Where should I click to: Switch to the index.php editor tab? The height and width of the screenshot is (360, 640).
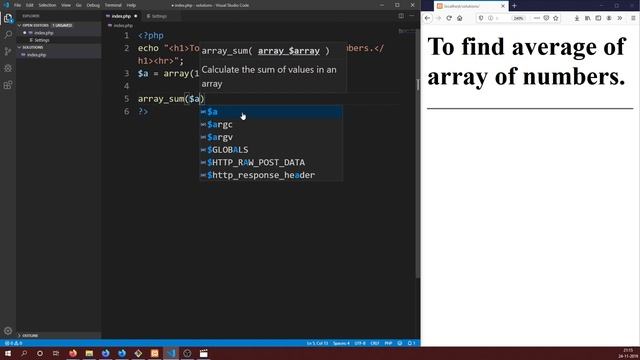122,16
